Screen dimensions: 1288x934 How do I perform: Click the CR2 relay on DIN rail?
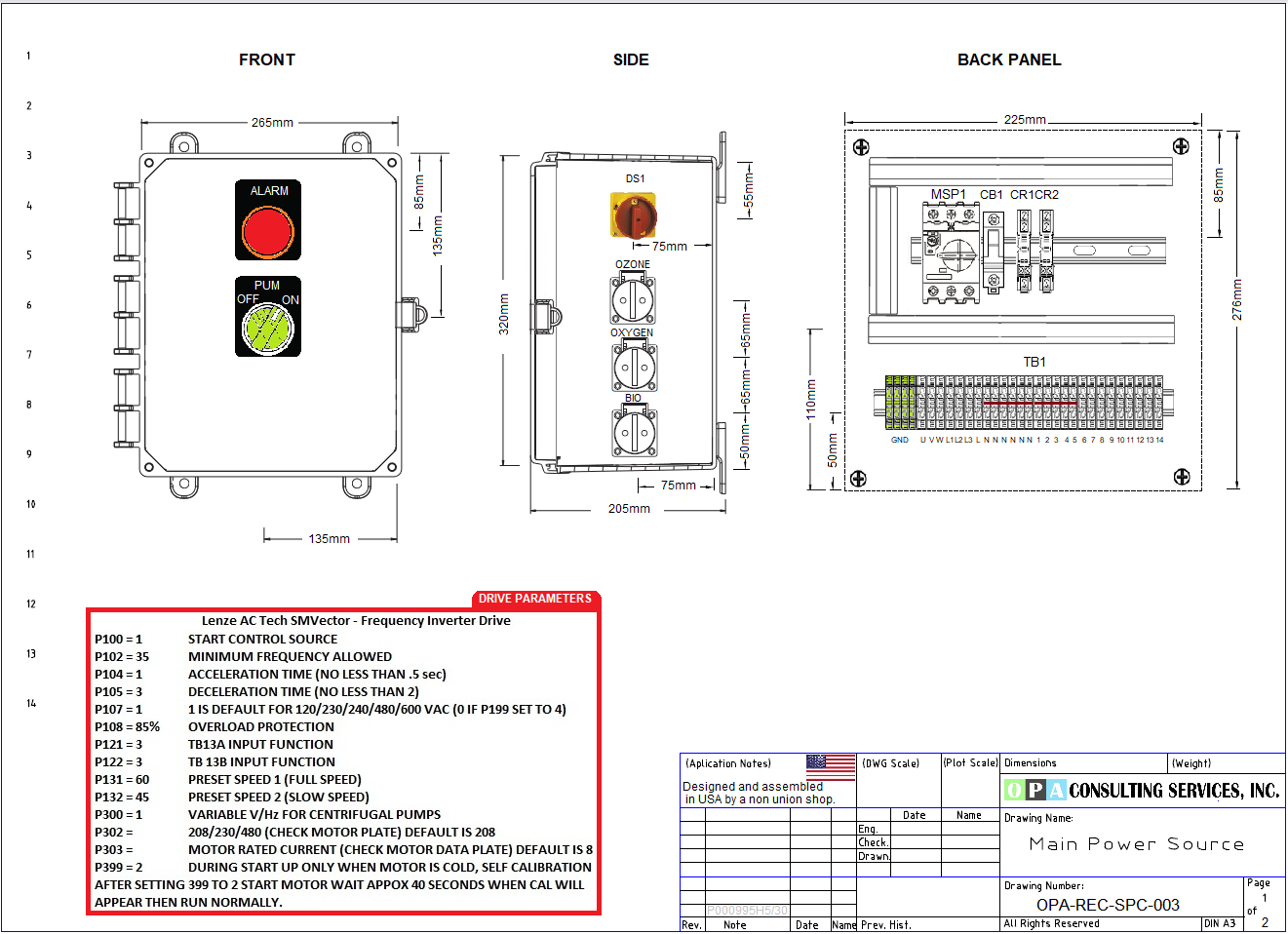tap(1046, 253)
